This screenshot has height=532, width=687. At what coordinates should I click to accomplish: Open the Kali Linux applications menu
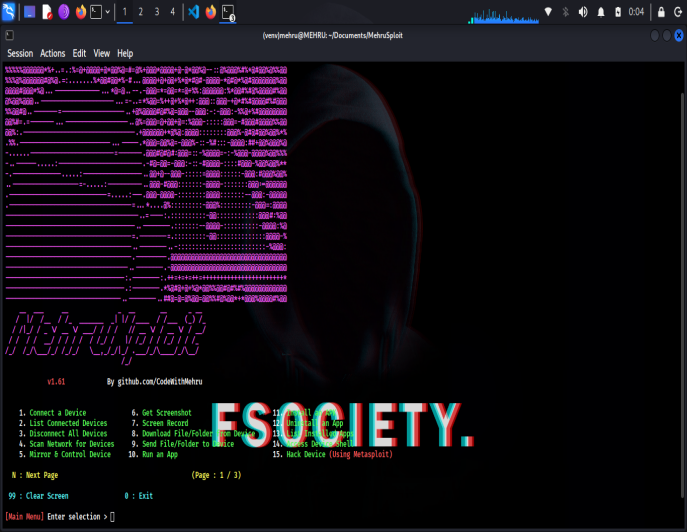pos(10,12)
